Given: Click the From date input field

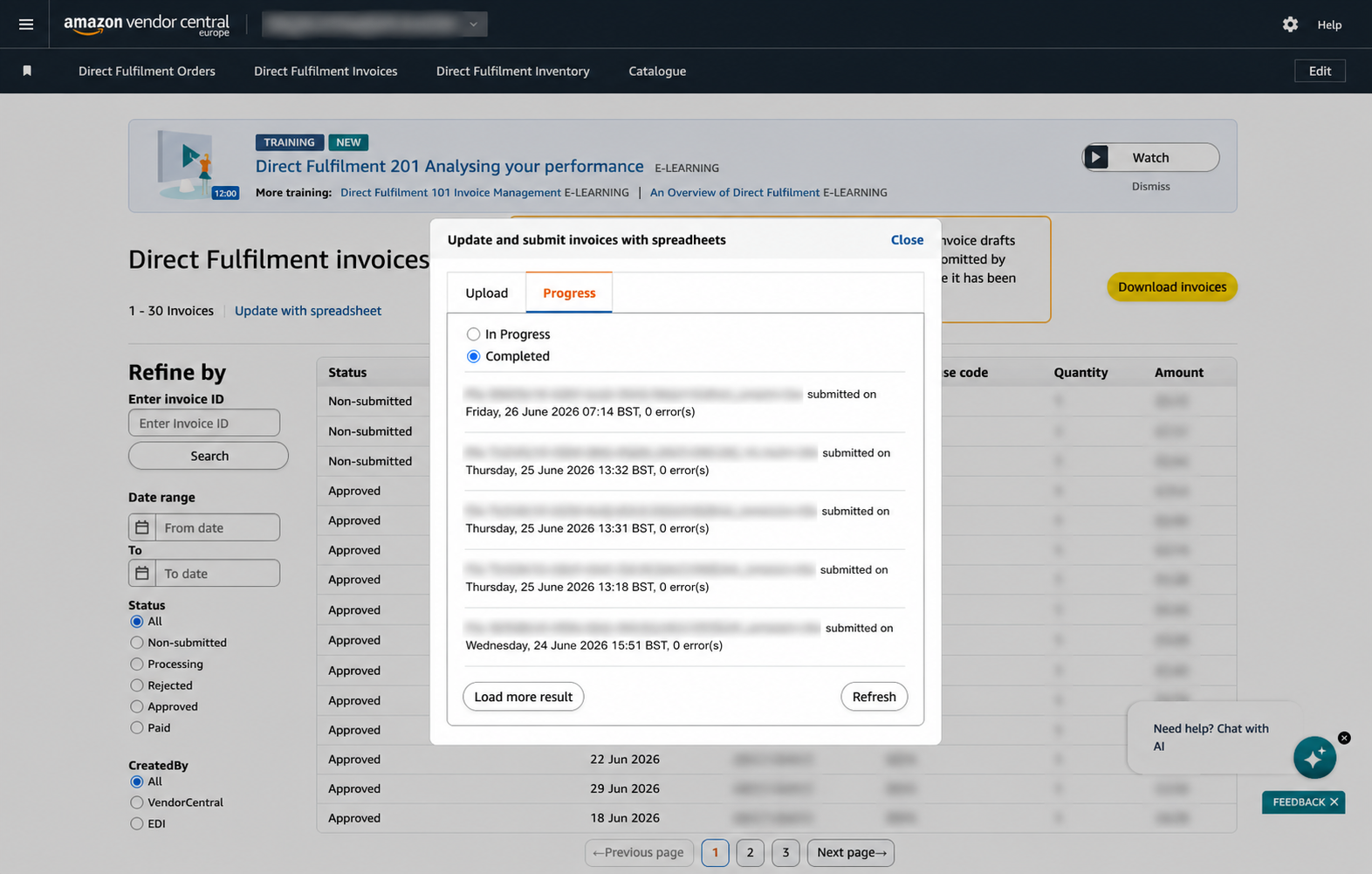Looking at the screenshot, I should pyautogui.click(x=217, y=527).
